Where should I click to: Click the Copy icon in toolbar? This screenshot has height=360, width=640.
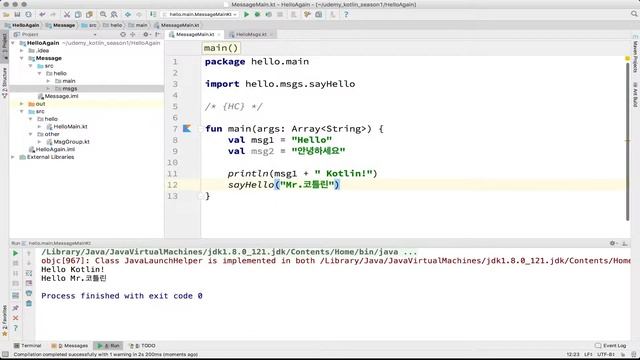pos(78,14)
